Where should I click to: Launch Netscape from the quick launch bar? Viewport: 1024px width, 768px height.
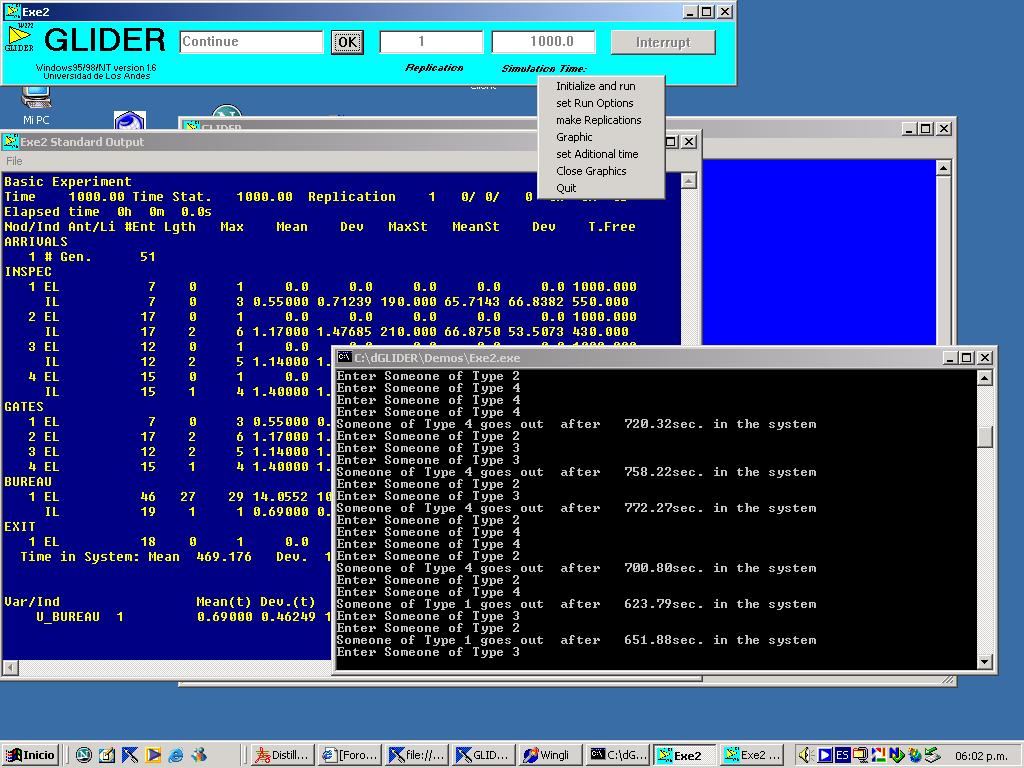(x=83, y=755)
